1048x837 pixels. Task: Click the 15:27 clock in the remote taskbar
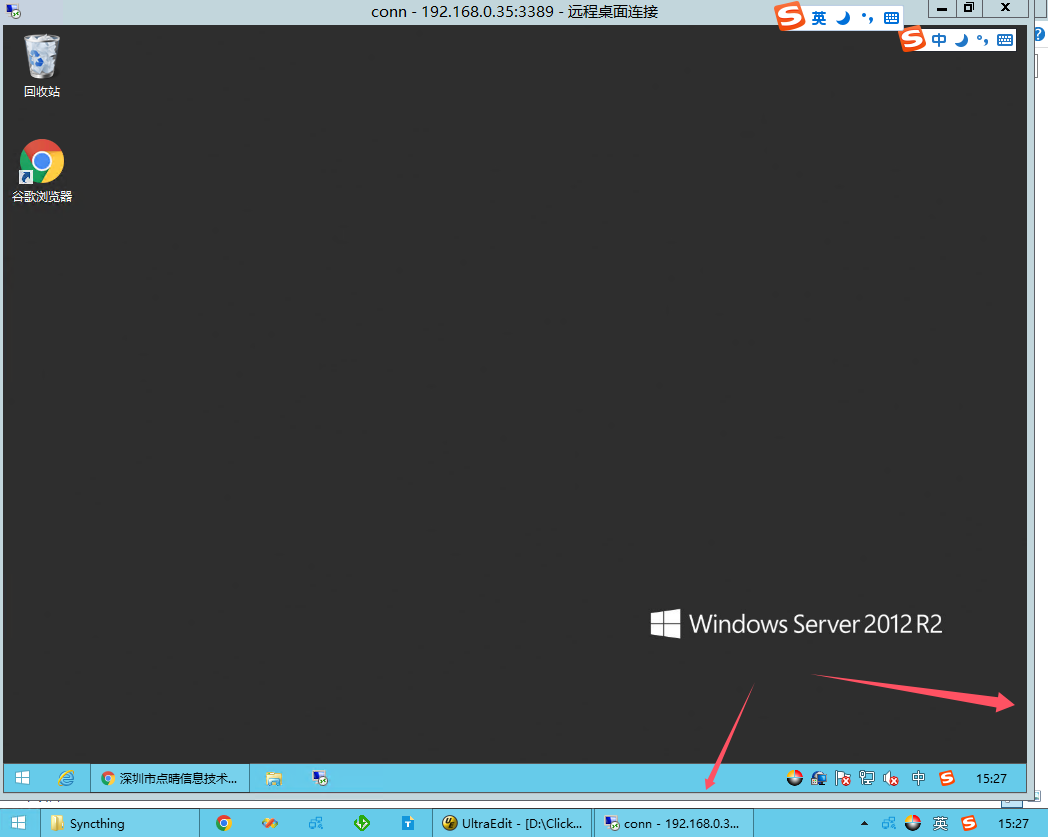(991, 778)
